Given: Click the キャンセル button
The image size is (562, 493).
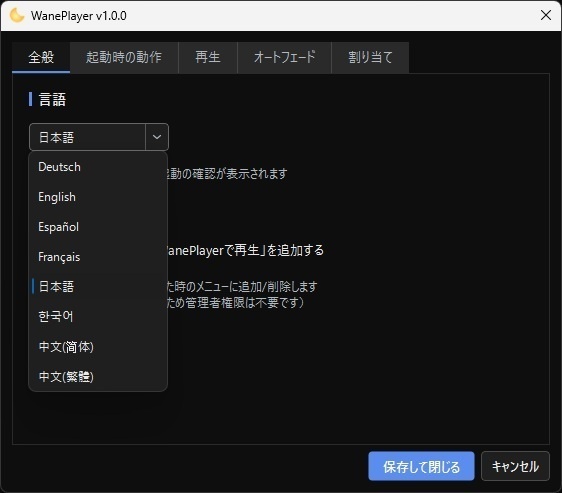Looking at the screenshot, I should point(515,466).
